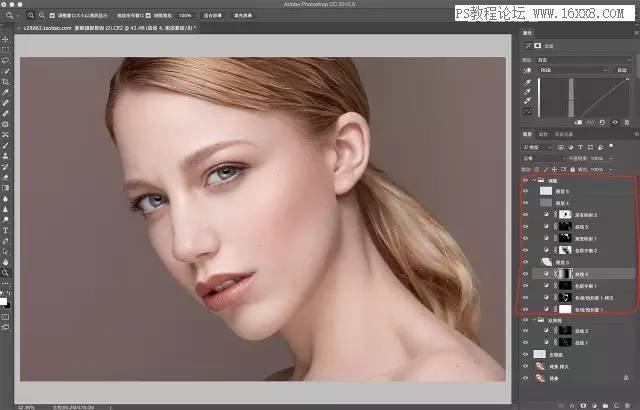Screen dimensions: 640x410
Task: Filter layers by Type layers (T icon)
Action: 580,147
